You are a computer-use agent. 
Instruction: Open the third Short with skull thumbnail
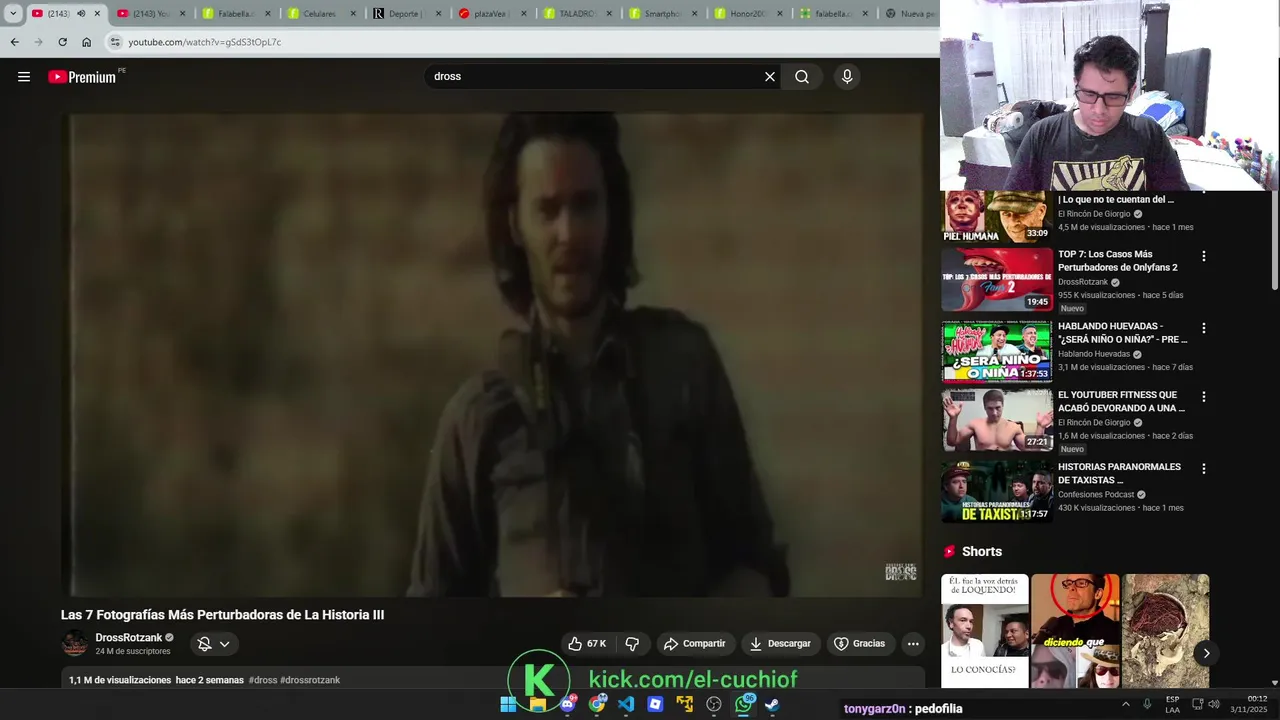pyautogui.click(x=1166, y=631)
